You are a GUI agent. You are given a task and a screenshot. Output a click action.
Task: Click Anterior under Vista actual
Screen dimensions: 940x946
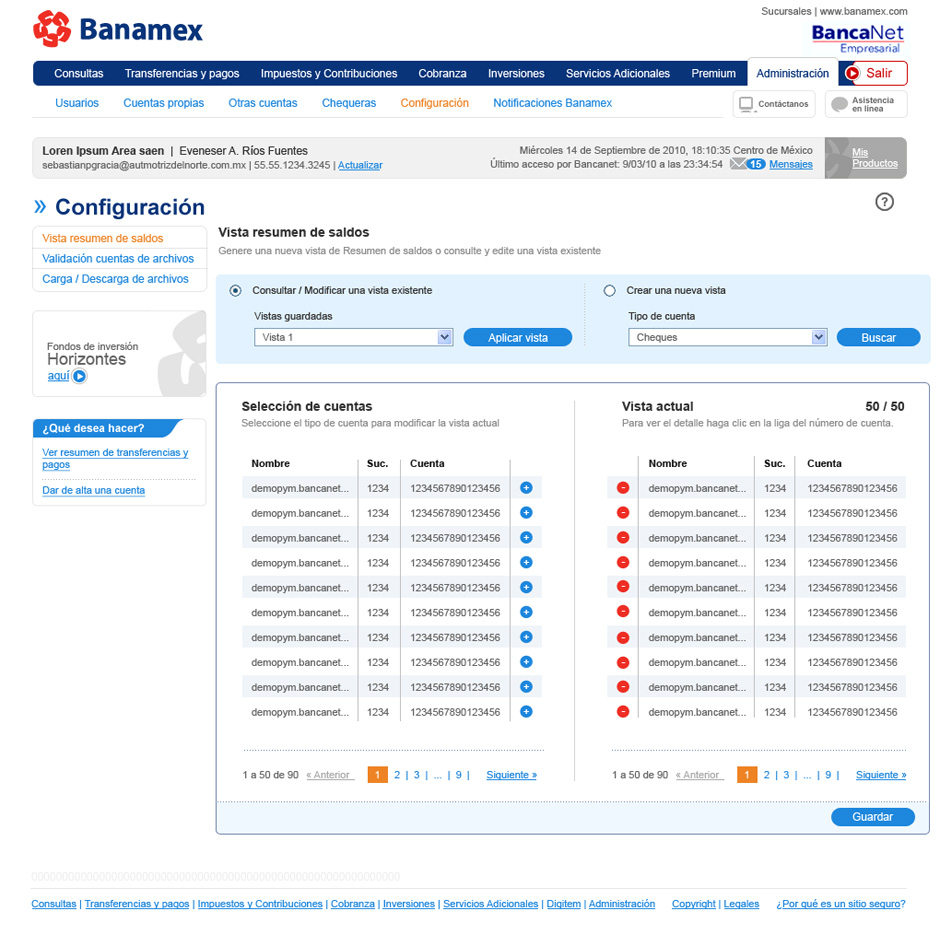[x=698, y=775]
